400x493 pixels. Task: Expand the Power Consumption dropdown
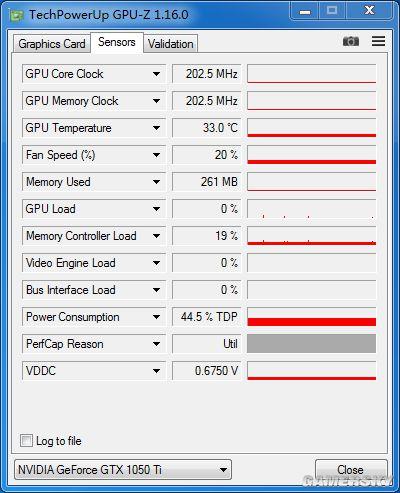click(x=156, y=317)
